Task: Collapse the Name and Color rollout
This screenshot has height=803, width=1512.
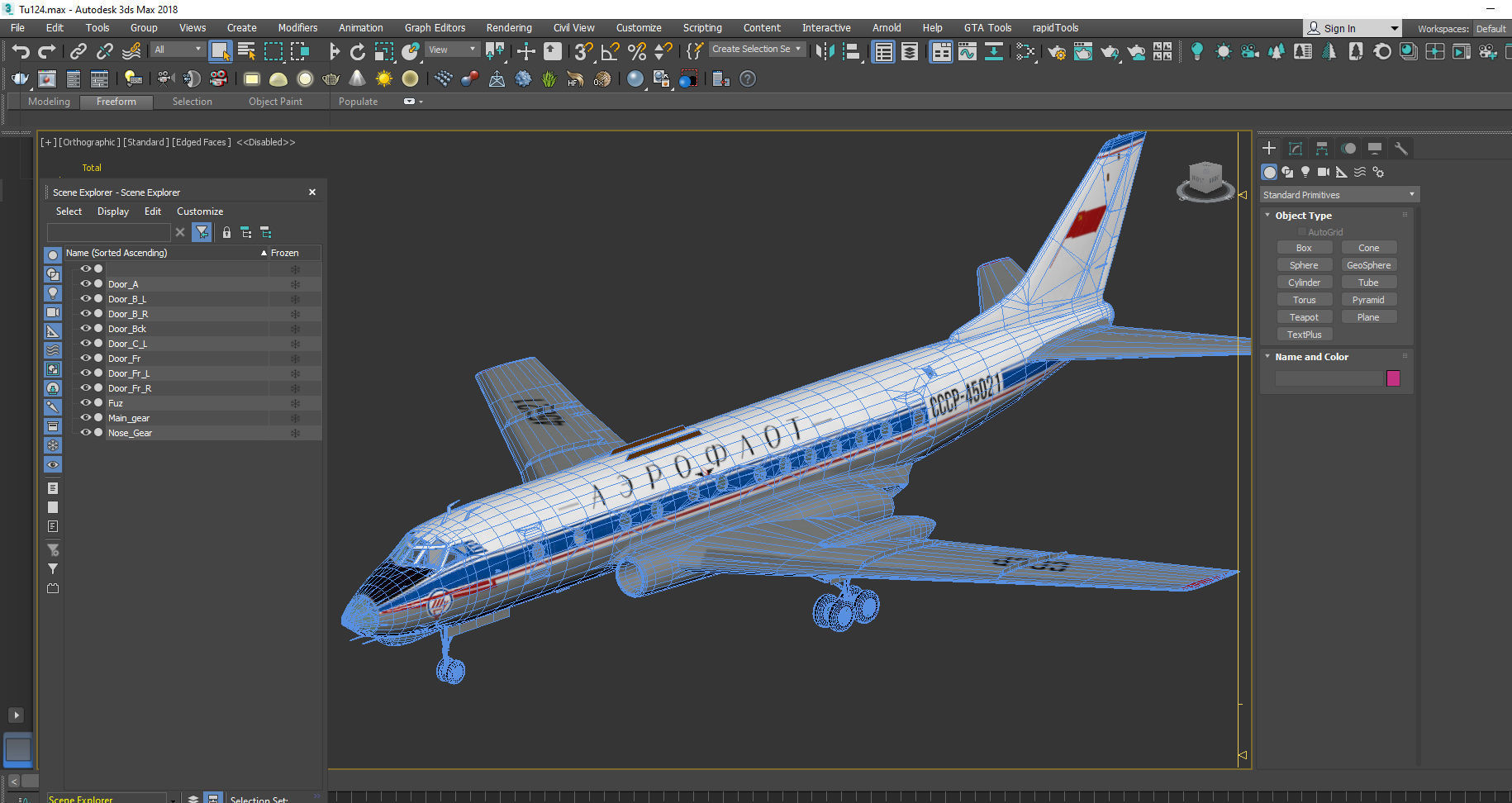Action: (1268, 357)
